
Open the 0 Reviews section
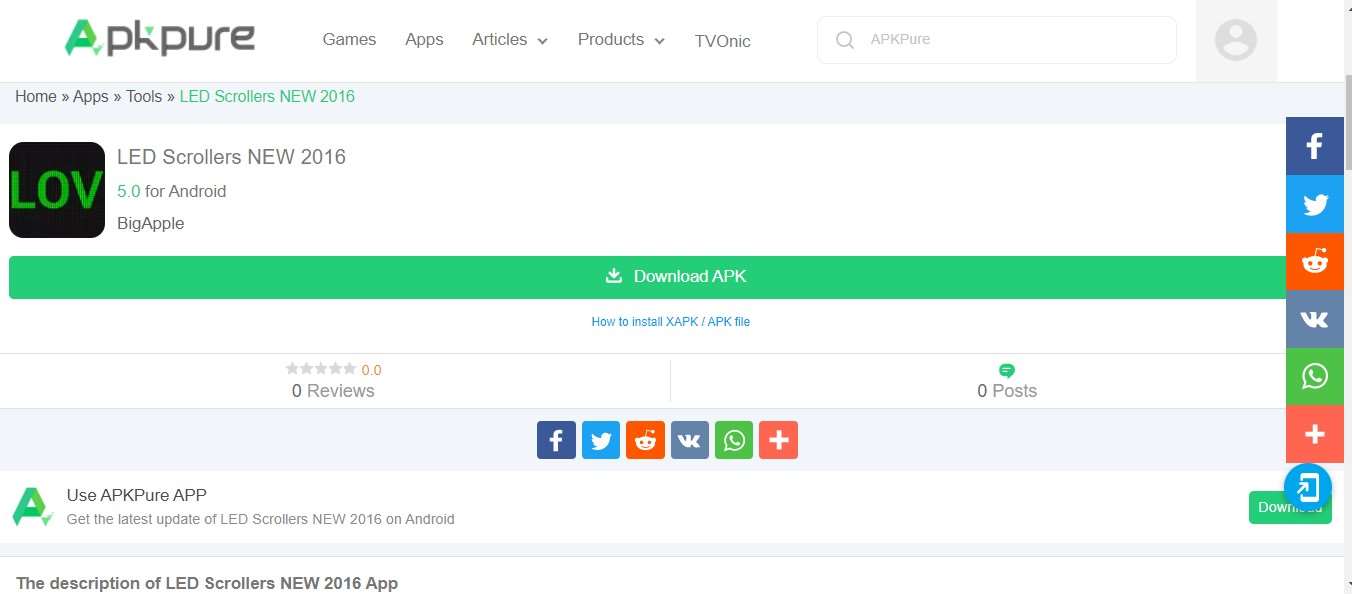[x=333, y=391]
